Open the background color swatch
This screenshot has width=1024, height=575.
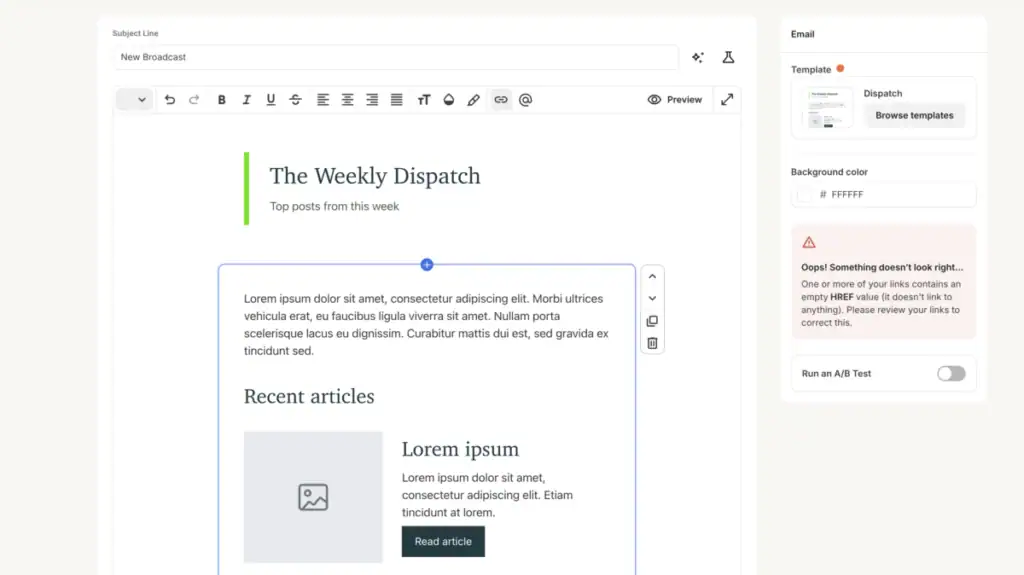click(x=805, y=195)
